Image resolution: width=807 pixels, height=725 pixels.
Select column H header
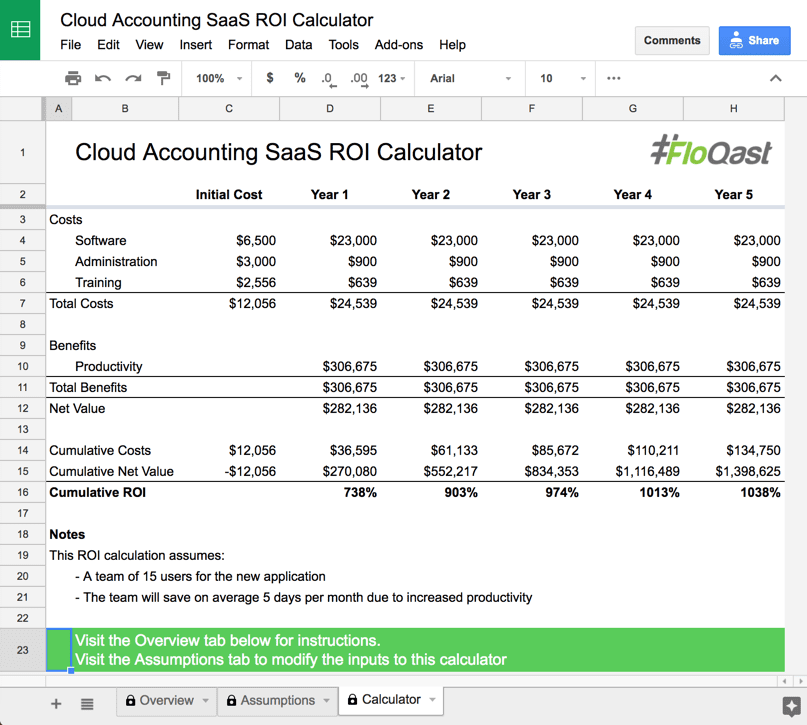point(734,109)
